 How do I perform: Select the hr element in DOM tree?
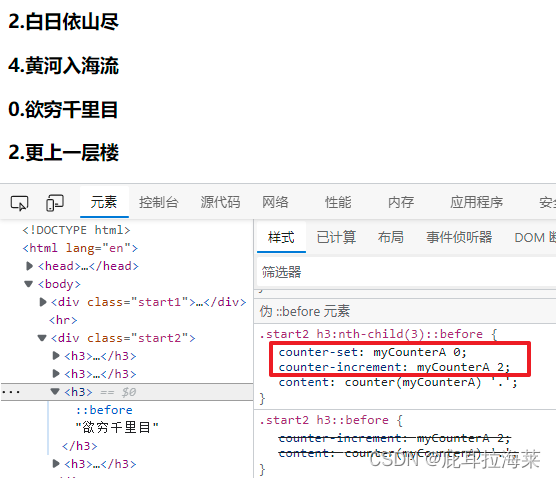point(63,320)
